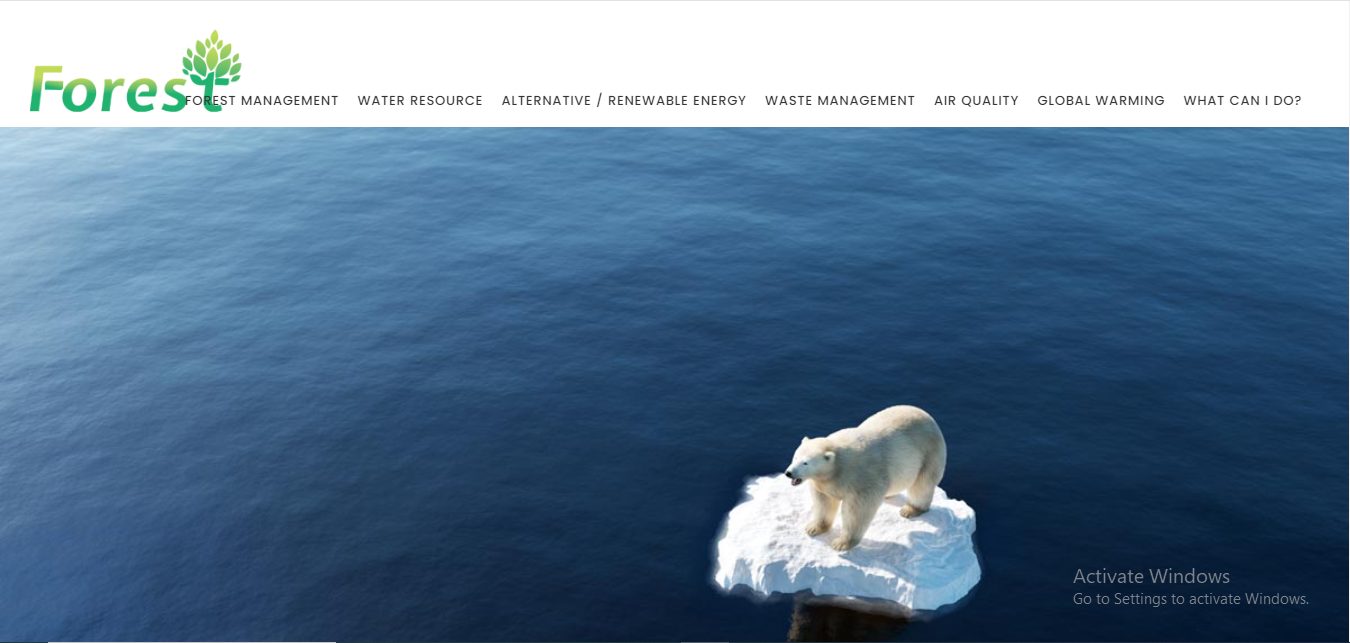Click the word ENERGY in the navigation bar
1350x643 pixels.
(x=720, y=101)
